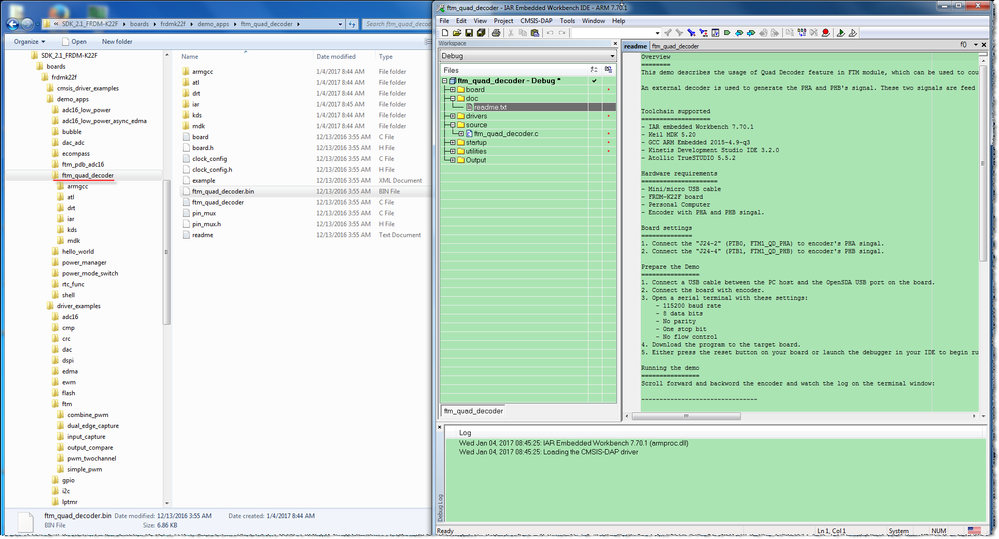Select hello_world folder in Explorer tree
Screen dimensions: 999x539
coord(78,252)
